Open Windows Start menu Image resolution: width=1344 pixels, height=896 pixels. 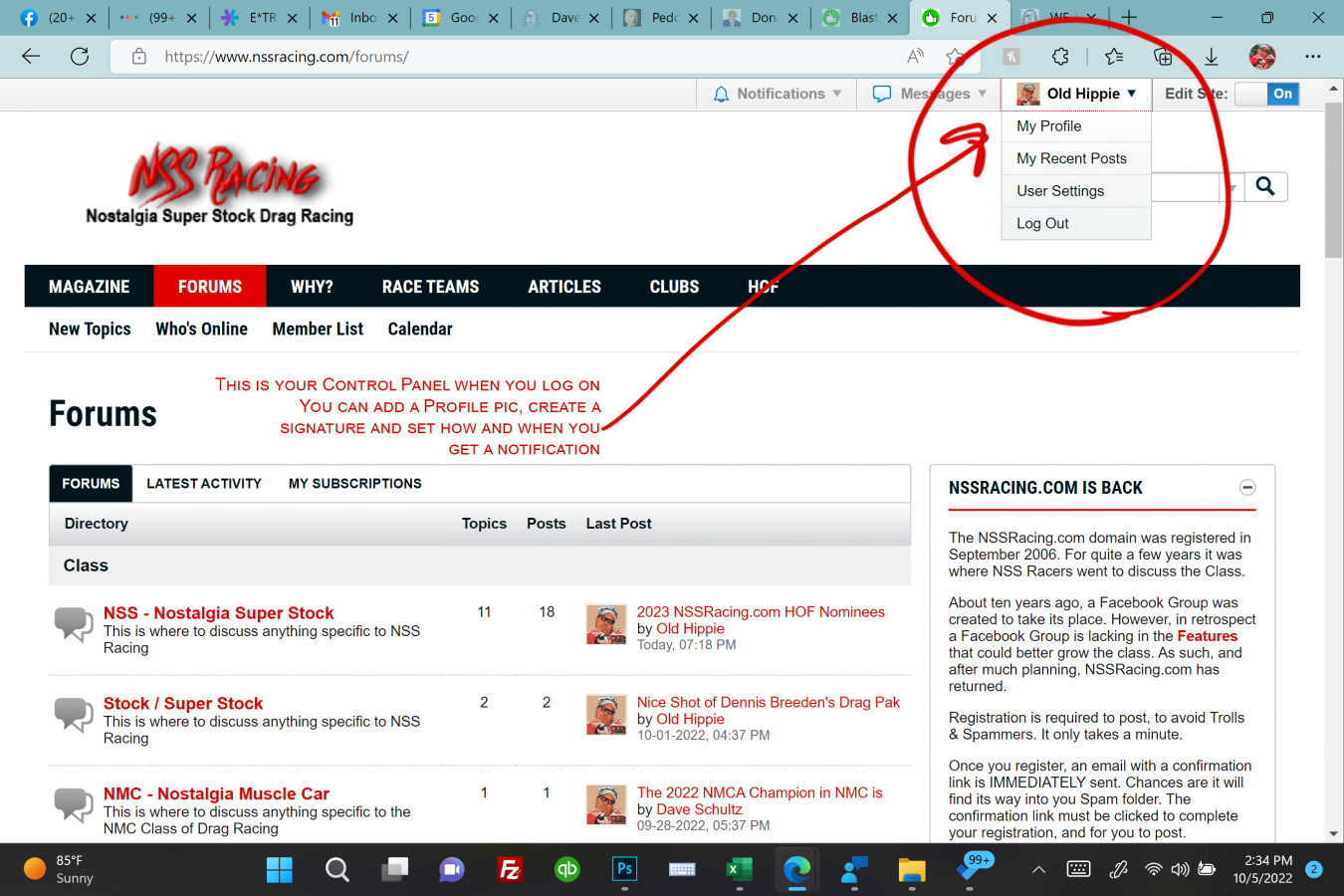pyautogui.click(x=280, y=870)
